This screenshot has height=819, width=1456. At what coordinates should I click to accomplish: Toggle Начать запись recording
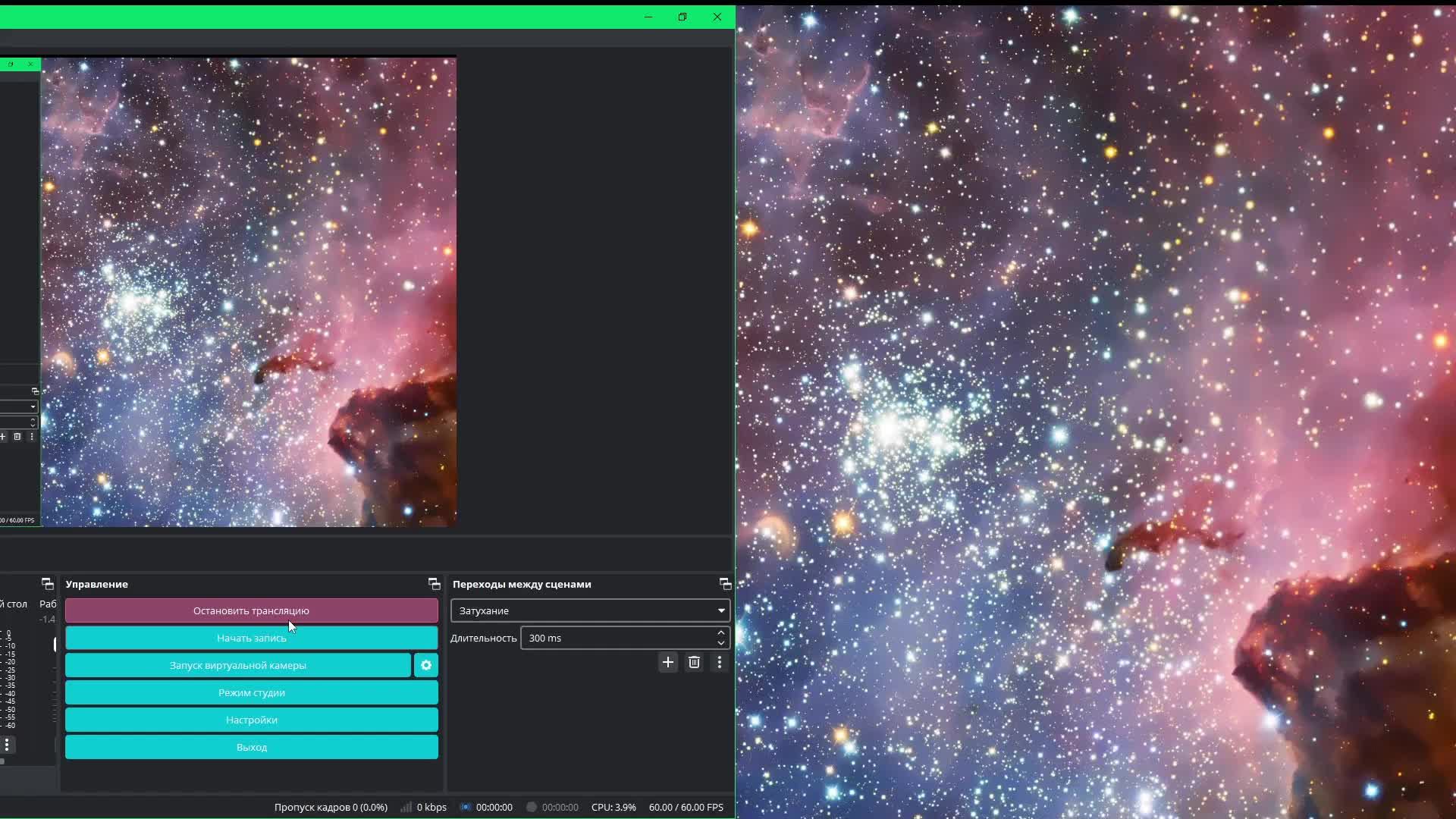[x=251, y=638]
